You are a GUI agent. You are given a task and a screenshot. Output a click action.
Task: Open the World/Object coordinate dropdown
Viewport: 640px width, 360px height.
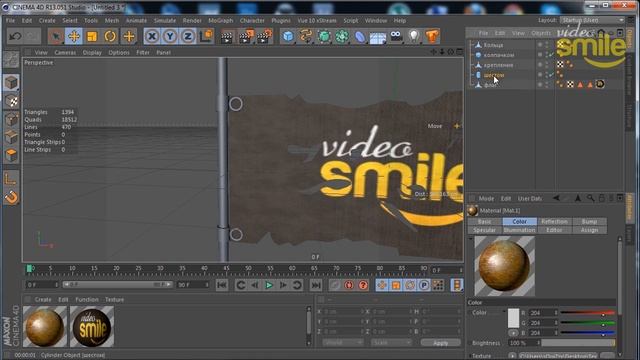pos(342,342)
